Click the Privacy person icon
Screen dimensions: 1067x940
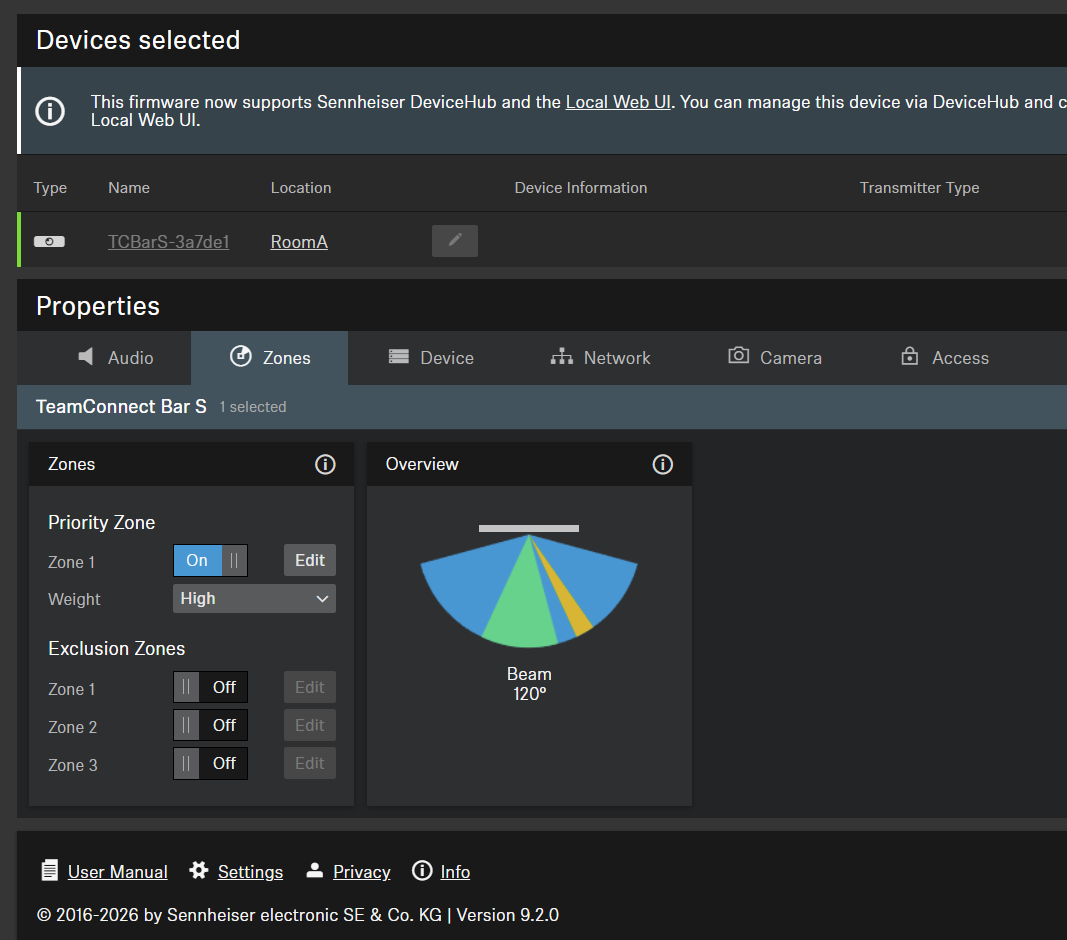tap(314, 870)
